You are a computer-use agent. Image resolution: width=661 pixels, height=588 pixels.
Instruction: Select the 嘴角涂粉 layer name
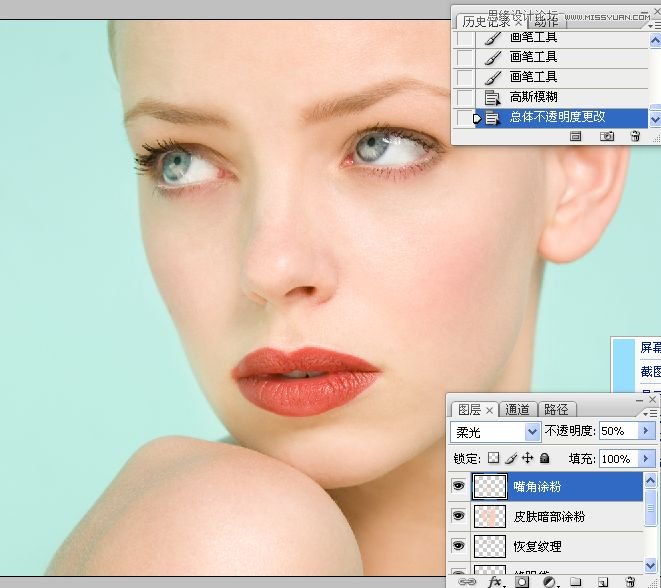click(537, 487)
